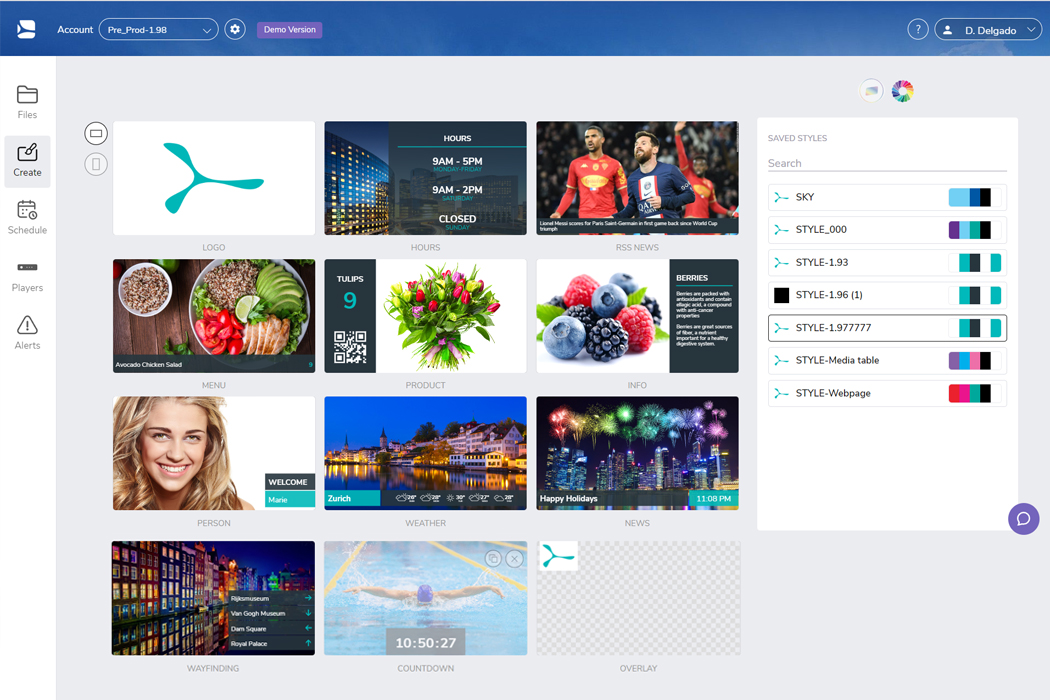Open the Files section in sidebar
1050x700 pixels.
point(27,102)
